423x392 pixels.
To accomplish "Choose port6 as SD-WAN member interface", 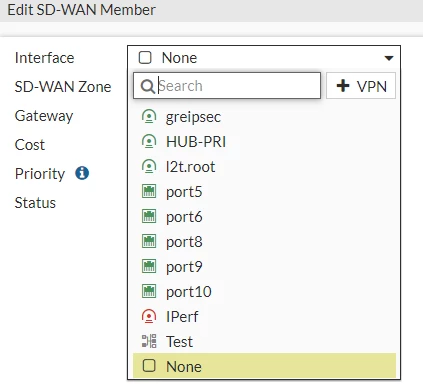I will coord(264,217).
